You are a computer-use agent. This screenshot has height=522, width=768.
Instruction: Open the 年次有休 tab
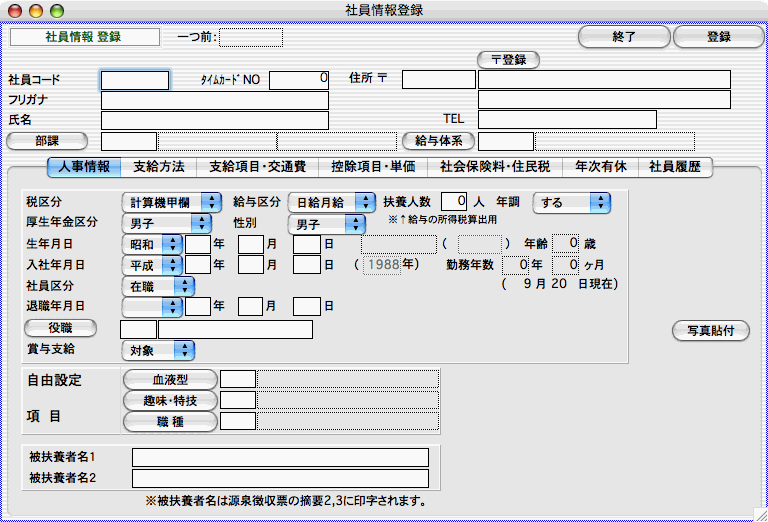click(x=600, y=167)
